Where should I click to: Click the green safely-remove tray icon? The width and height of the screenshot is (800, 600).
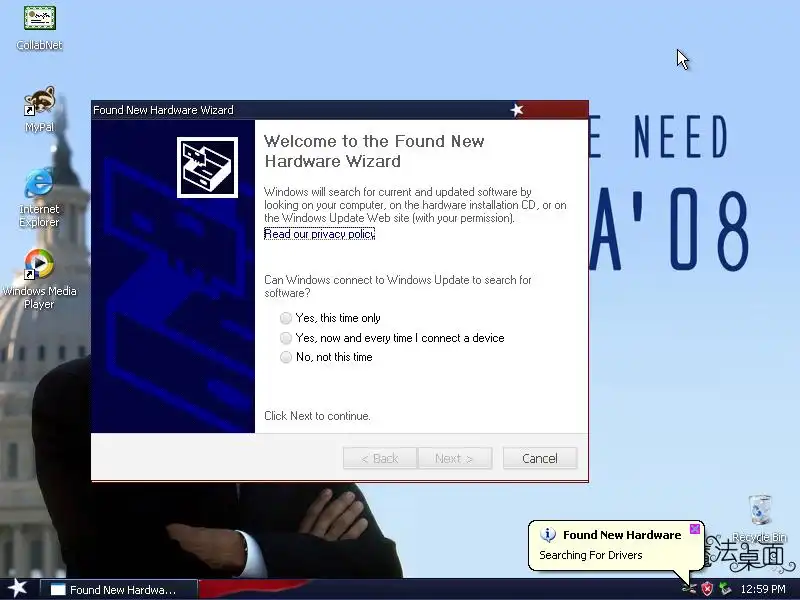[725, 589]
